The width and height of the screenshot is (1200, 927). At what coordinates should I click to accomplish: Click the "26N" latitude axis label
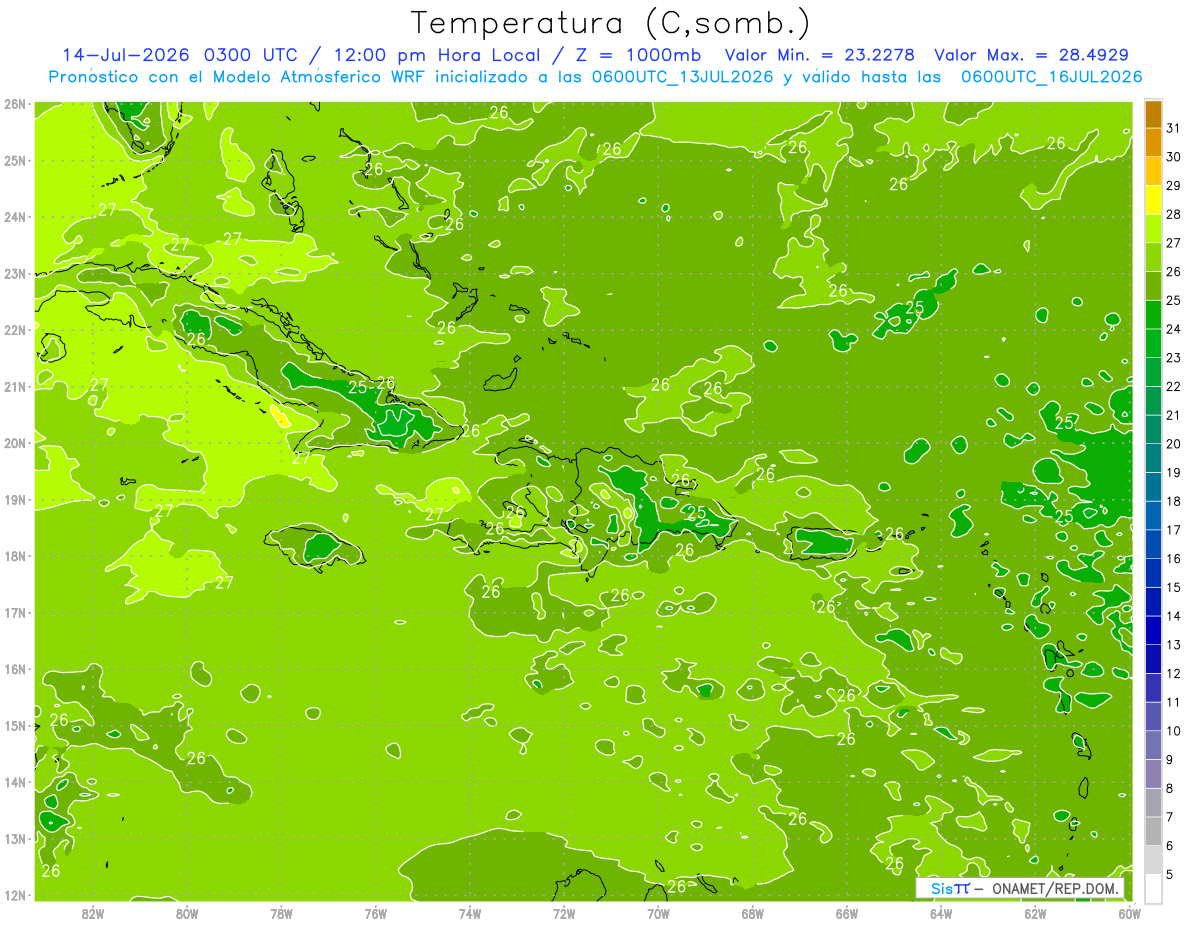pos(15,103)
